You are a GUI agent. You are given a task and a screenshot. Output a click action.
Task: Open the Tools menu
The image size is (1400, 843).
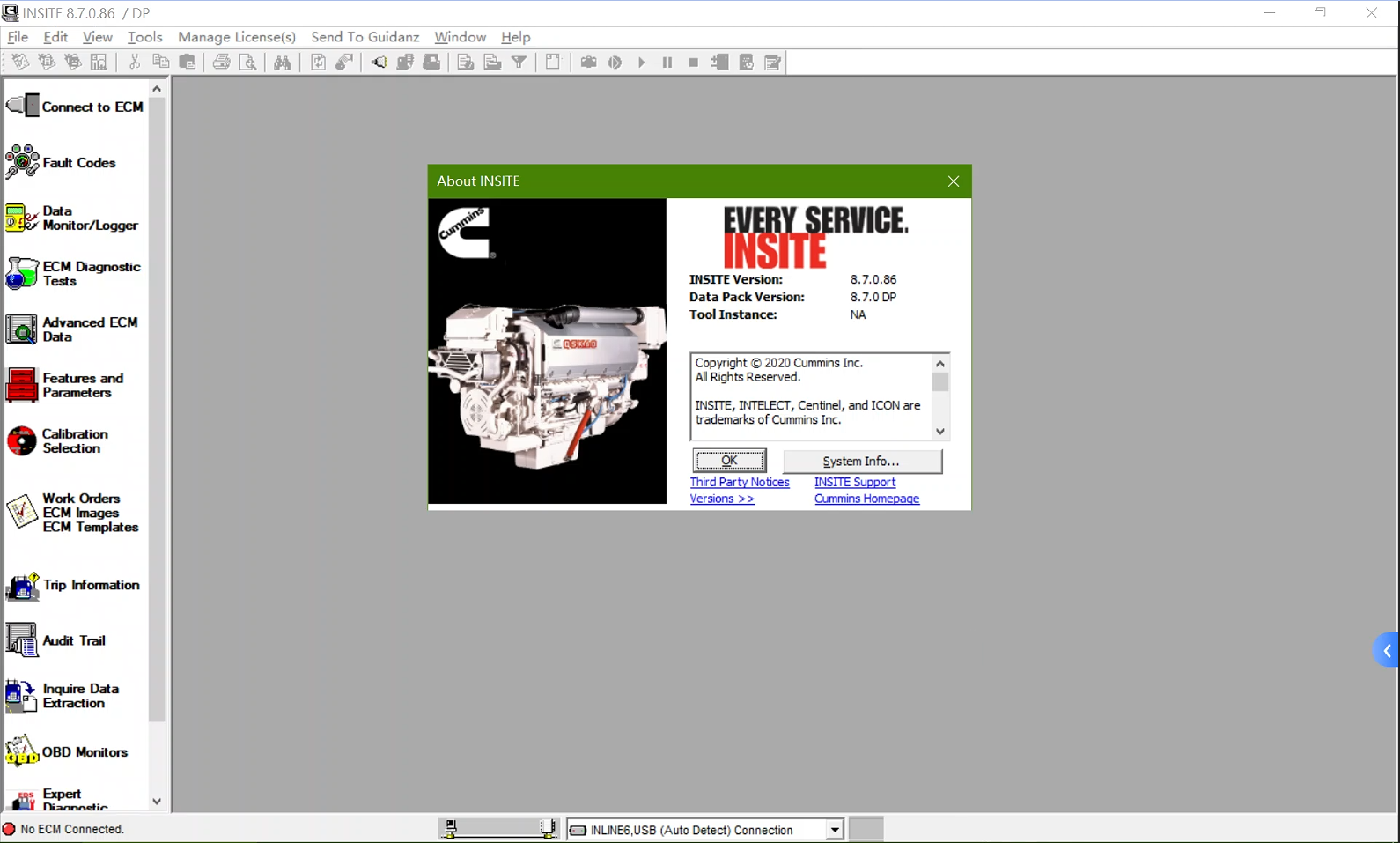point(144,37)
